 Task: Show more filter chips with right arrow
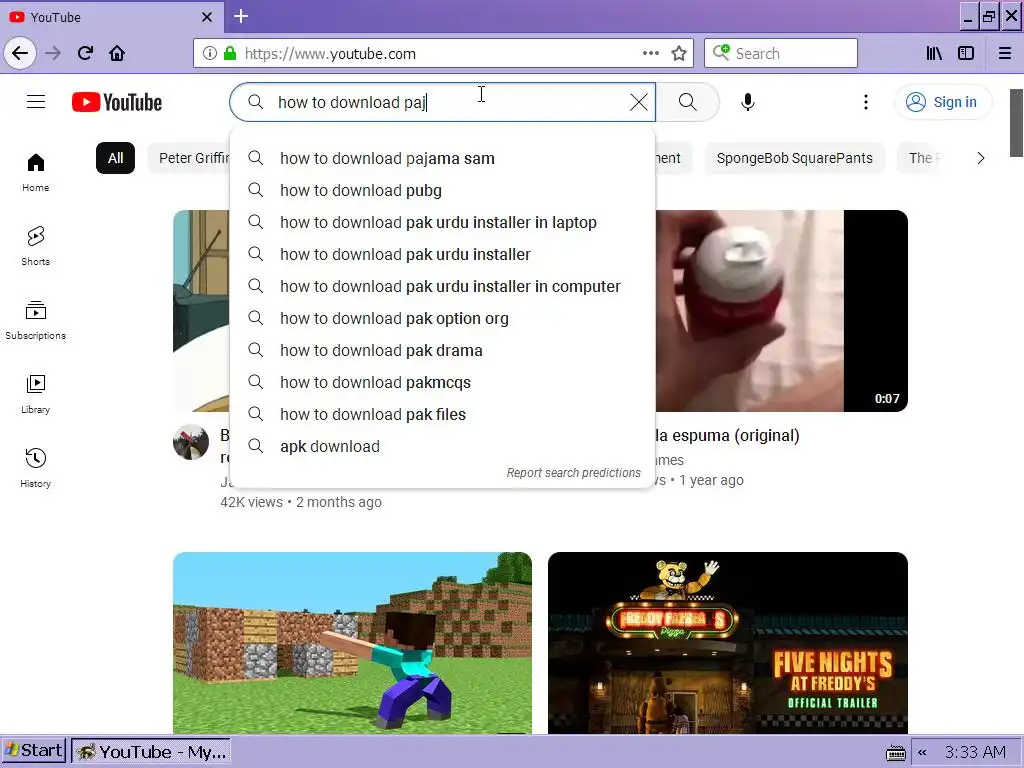click(x=980, y=158)
